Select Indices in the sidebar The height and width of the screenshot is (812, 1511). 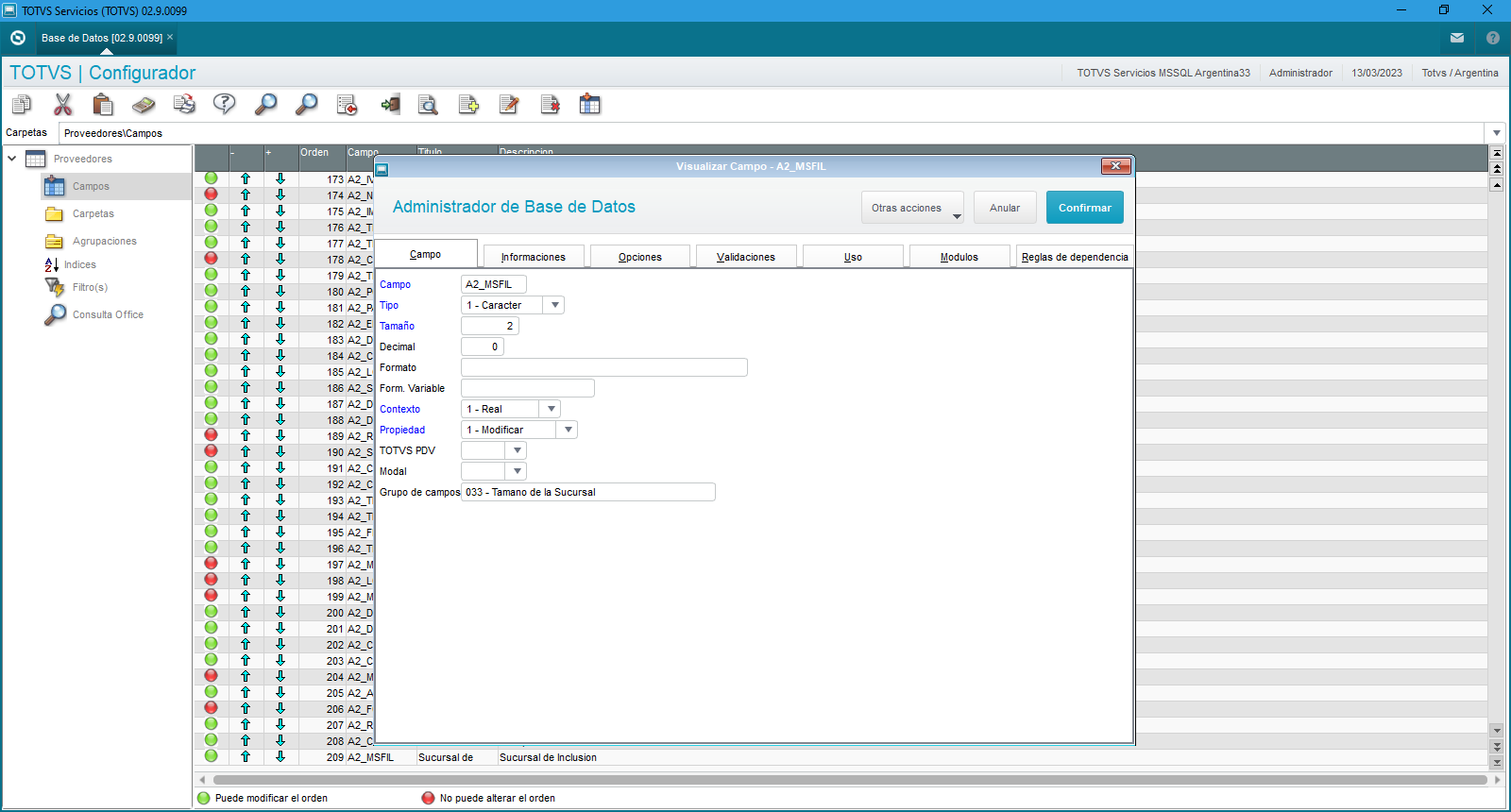click(79, 264)
